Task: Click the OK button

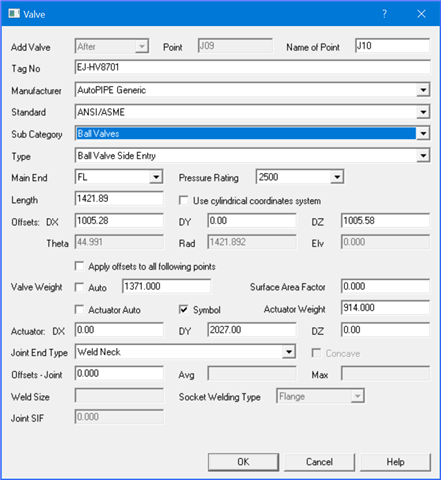Action: pos(243,462)
